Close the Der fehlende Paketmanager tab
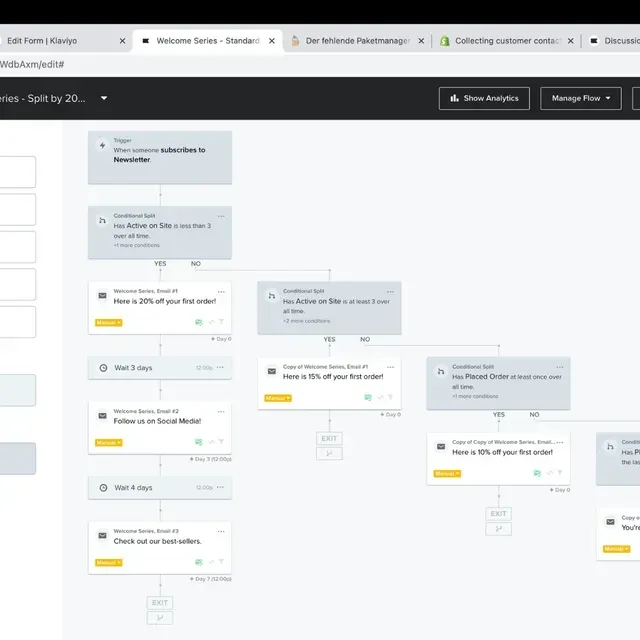 (421, 41)
